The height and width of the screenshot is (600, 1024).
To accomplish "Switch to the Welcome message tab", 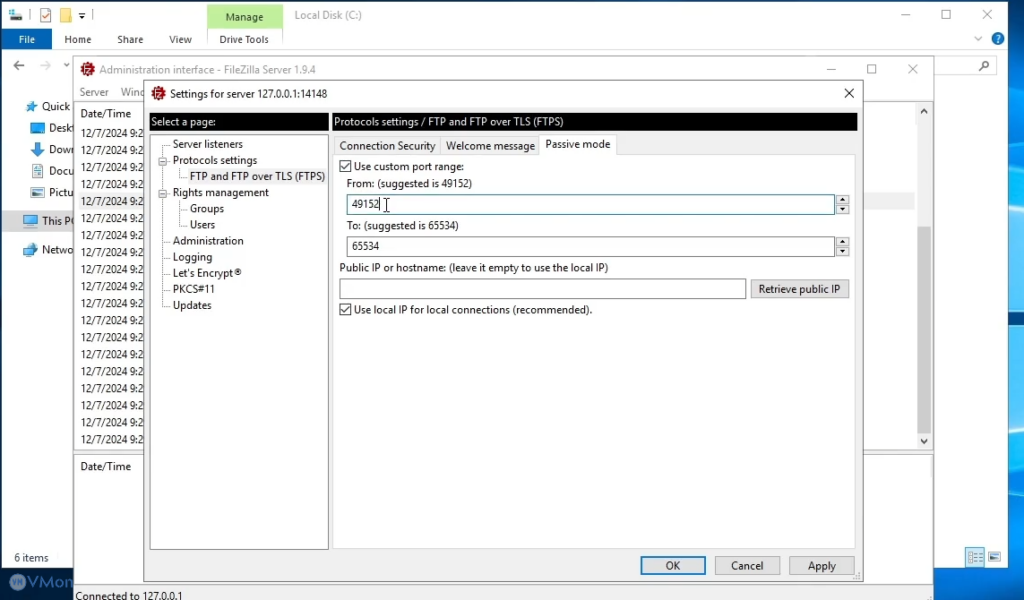I will tap(490, 146).
